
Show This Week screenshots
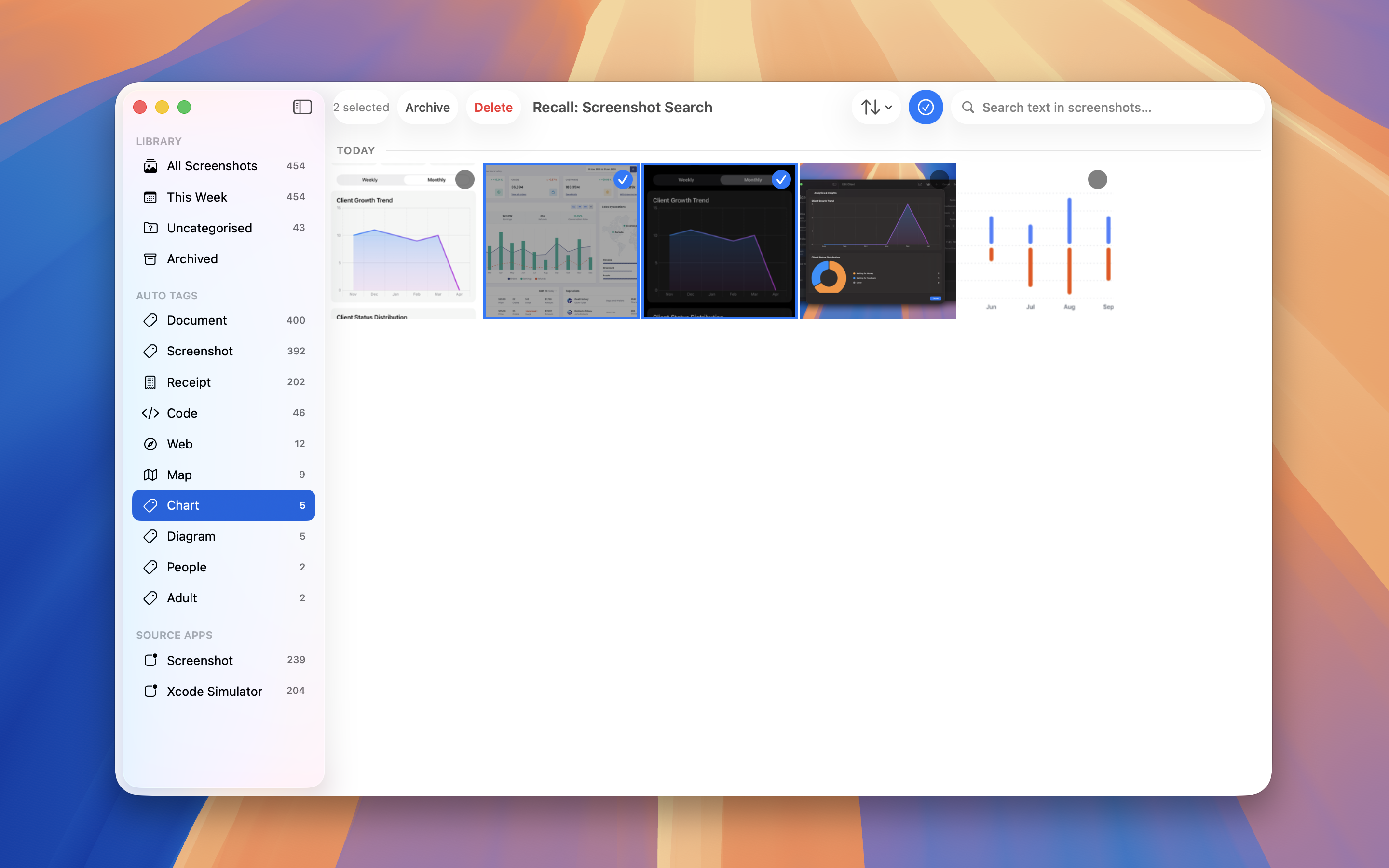(224, 197)
